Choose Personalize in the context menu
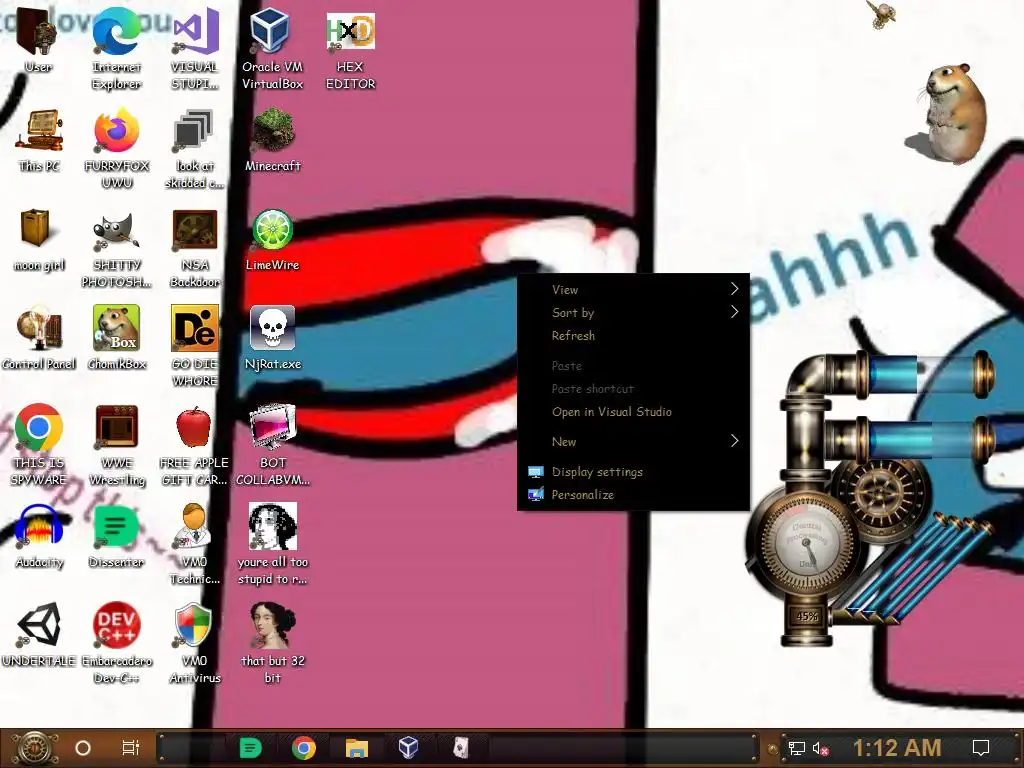This screenshot has width=1024, height=768. 633,495
